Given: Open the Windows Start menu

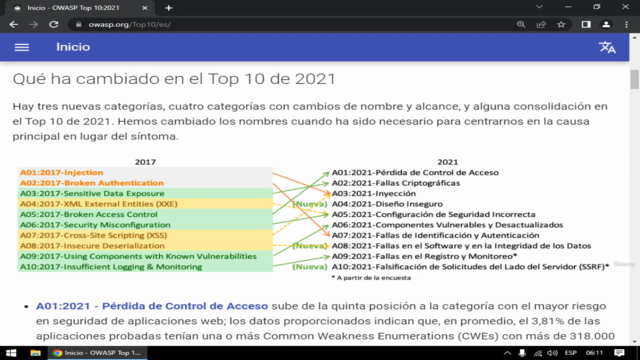Looking at the screenshot, I should [11, 353].
